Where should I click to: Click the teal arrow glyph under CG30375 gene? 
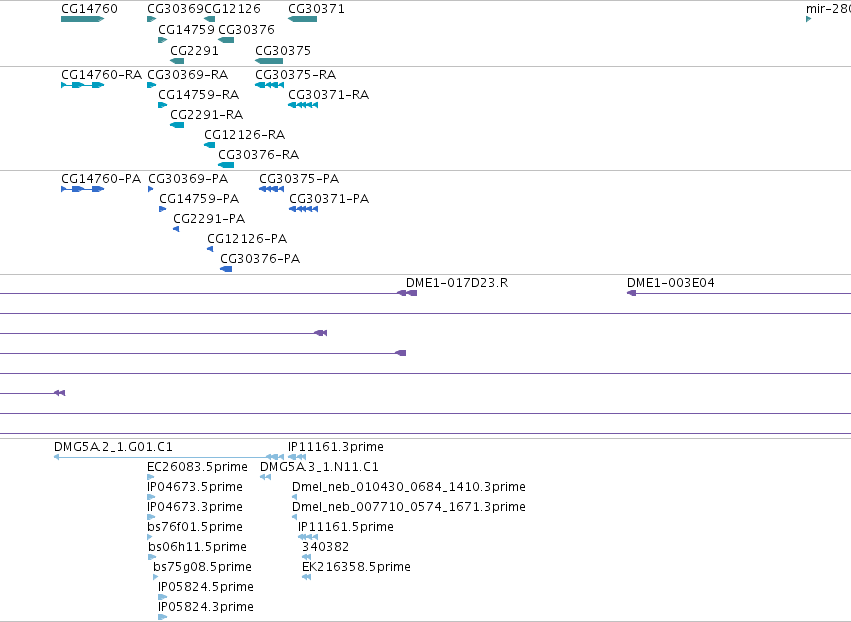click(269, 61)
